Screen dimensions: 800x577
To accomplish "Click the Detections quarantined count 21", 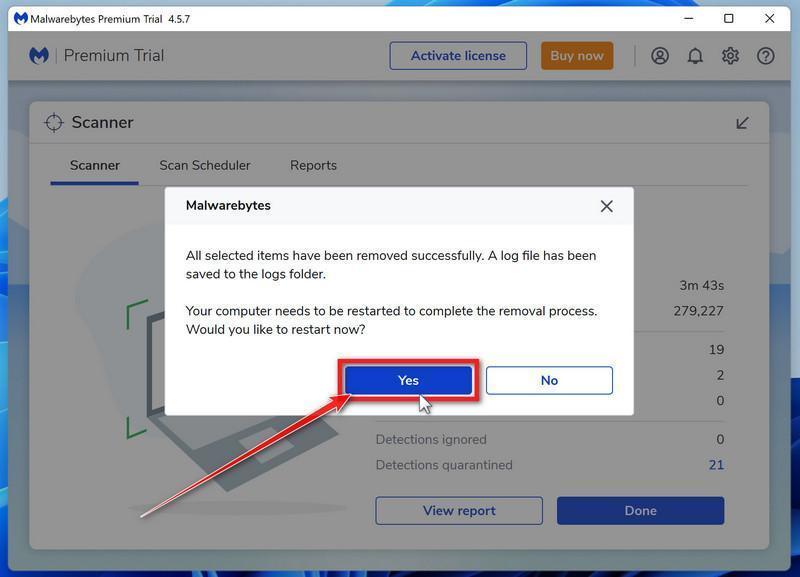I will pyautogui.click(x=716, y=465).
